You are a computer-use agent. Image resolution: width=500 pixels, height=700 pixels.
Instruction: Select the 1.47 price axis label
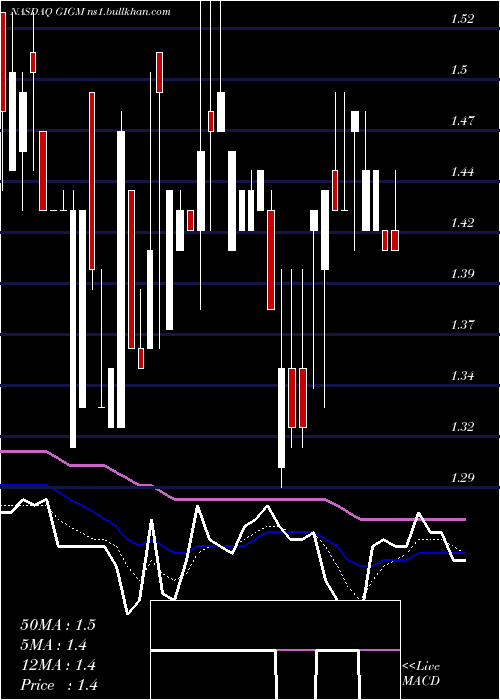coord(462,121)
